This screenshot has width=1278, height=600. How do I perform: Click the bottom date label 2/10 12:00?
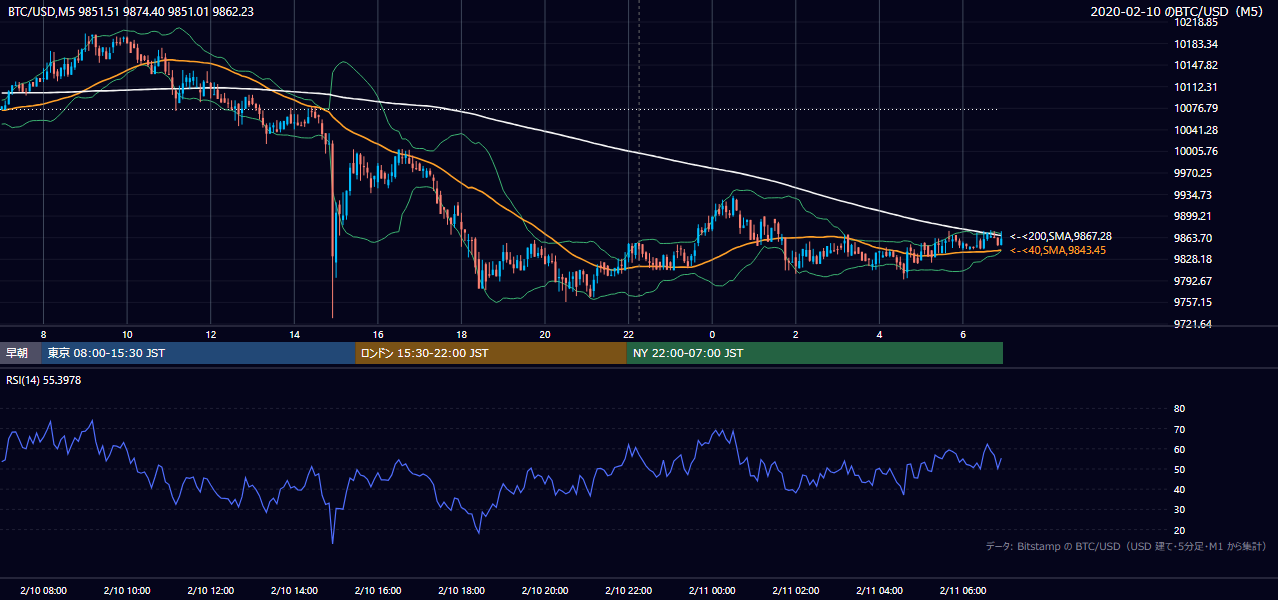point(210,590)
